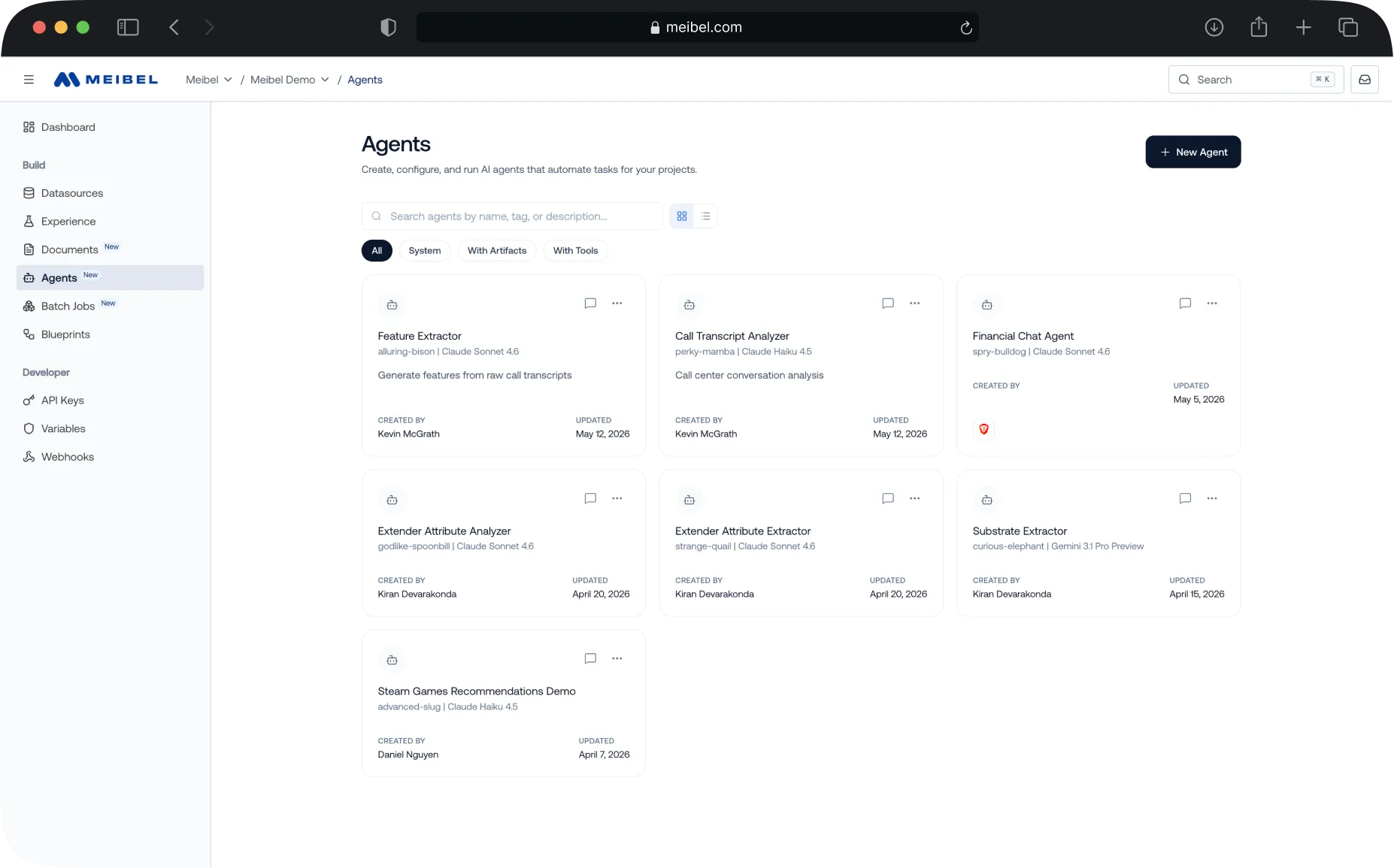Click the Safari sidebar toggle icon
This screenshot has height=868, width=1394.
(128, 28)
